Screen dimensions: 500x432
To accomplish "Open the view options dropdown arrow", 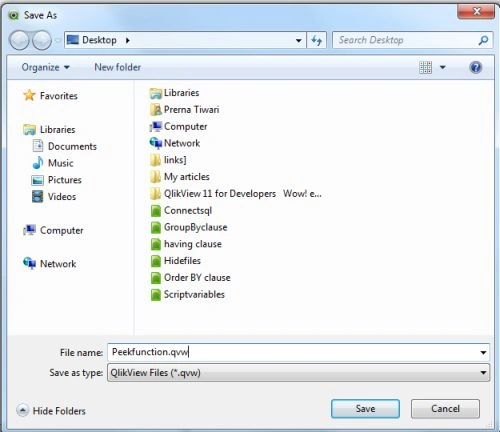I will point(443,67).
